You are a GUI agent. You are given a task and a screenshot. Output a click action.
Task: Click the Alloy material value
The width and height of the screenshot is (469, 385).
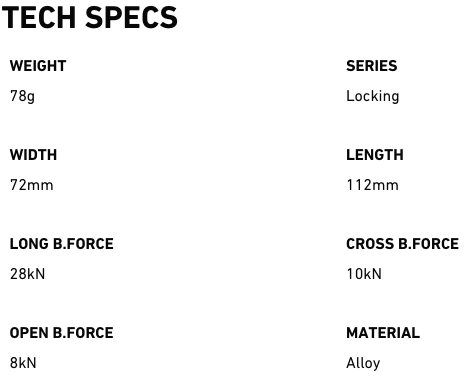(x=363, y=363)
